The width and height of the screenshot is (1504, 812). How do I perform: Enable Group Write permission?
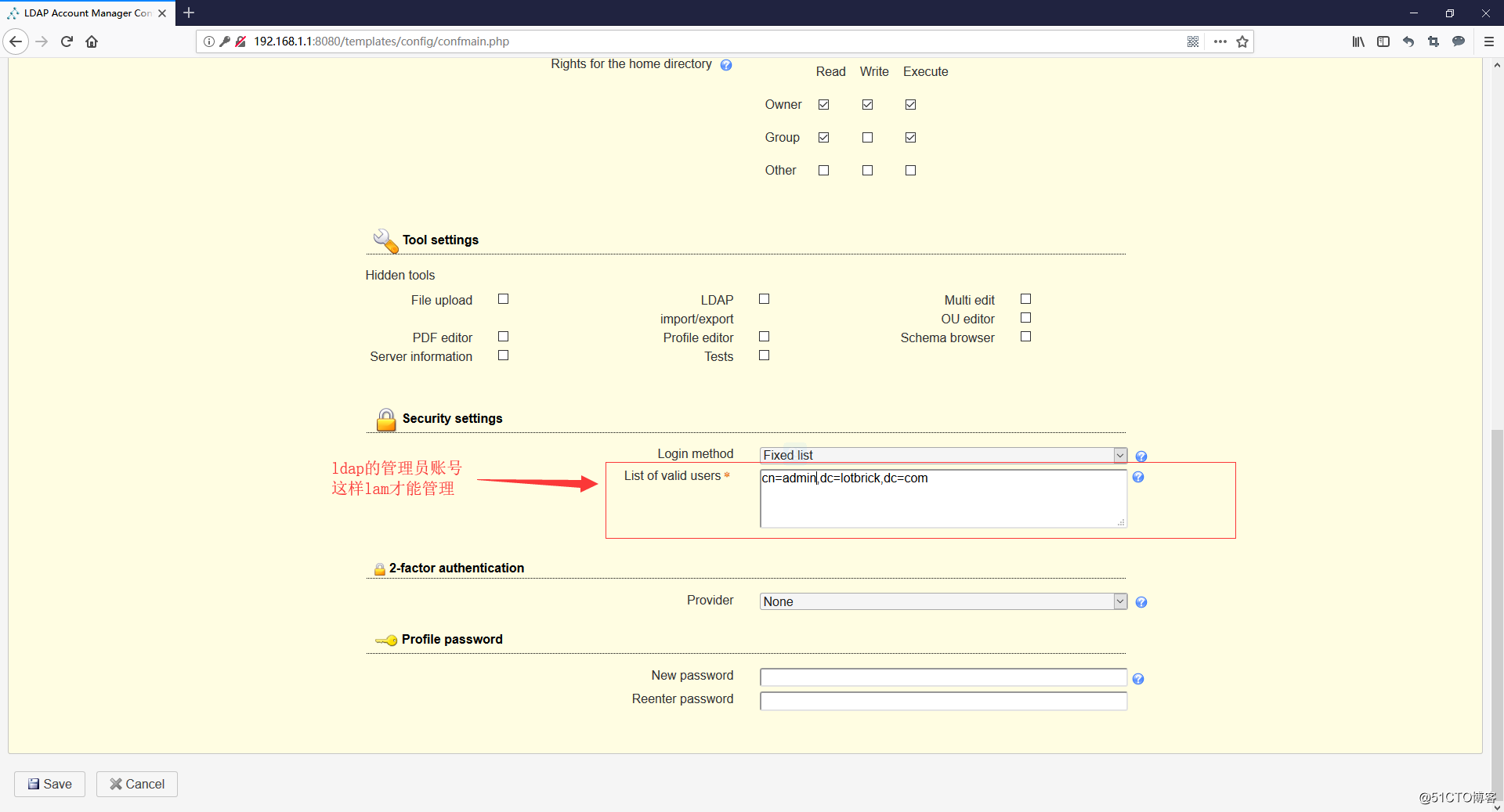[867, 137]
